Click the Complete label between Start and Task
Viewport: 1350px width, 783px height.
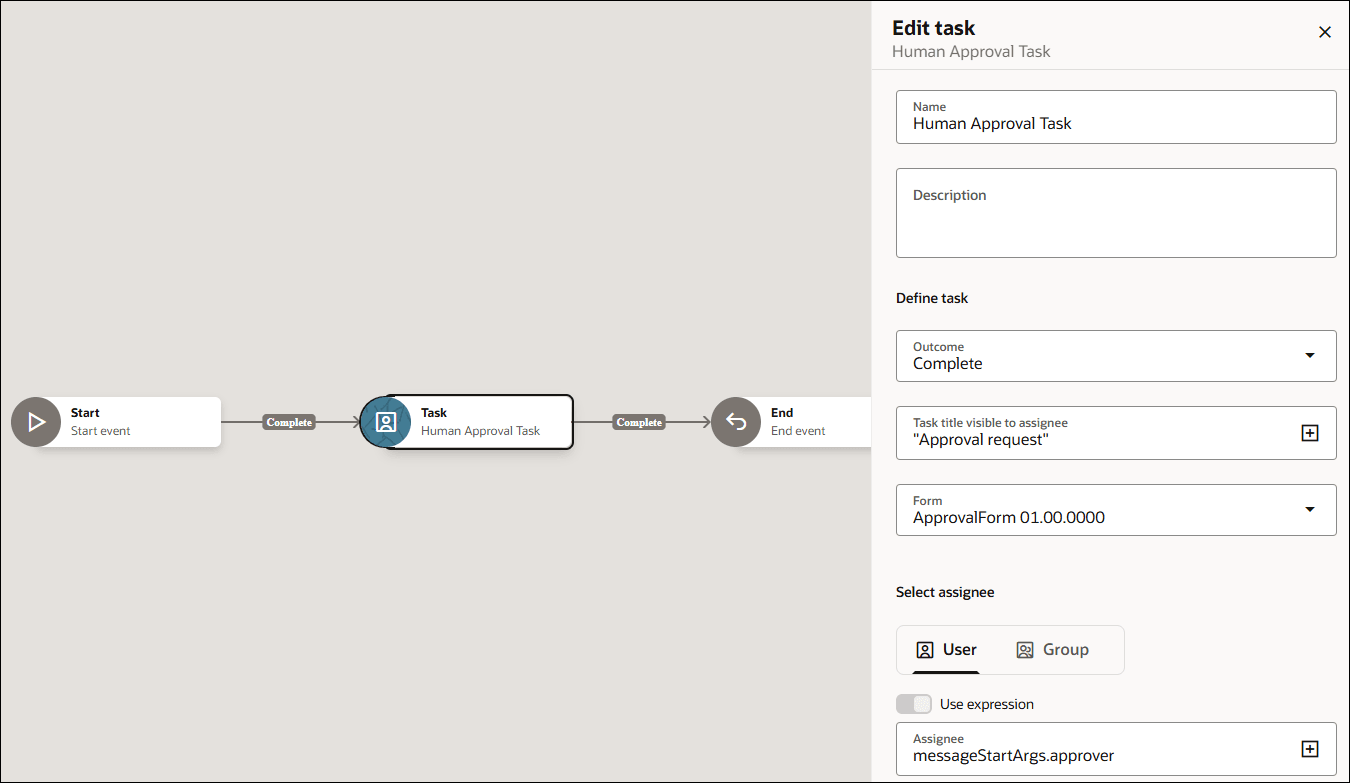[289, 422]
